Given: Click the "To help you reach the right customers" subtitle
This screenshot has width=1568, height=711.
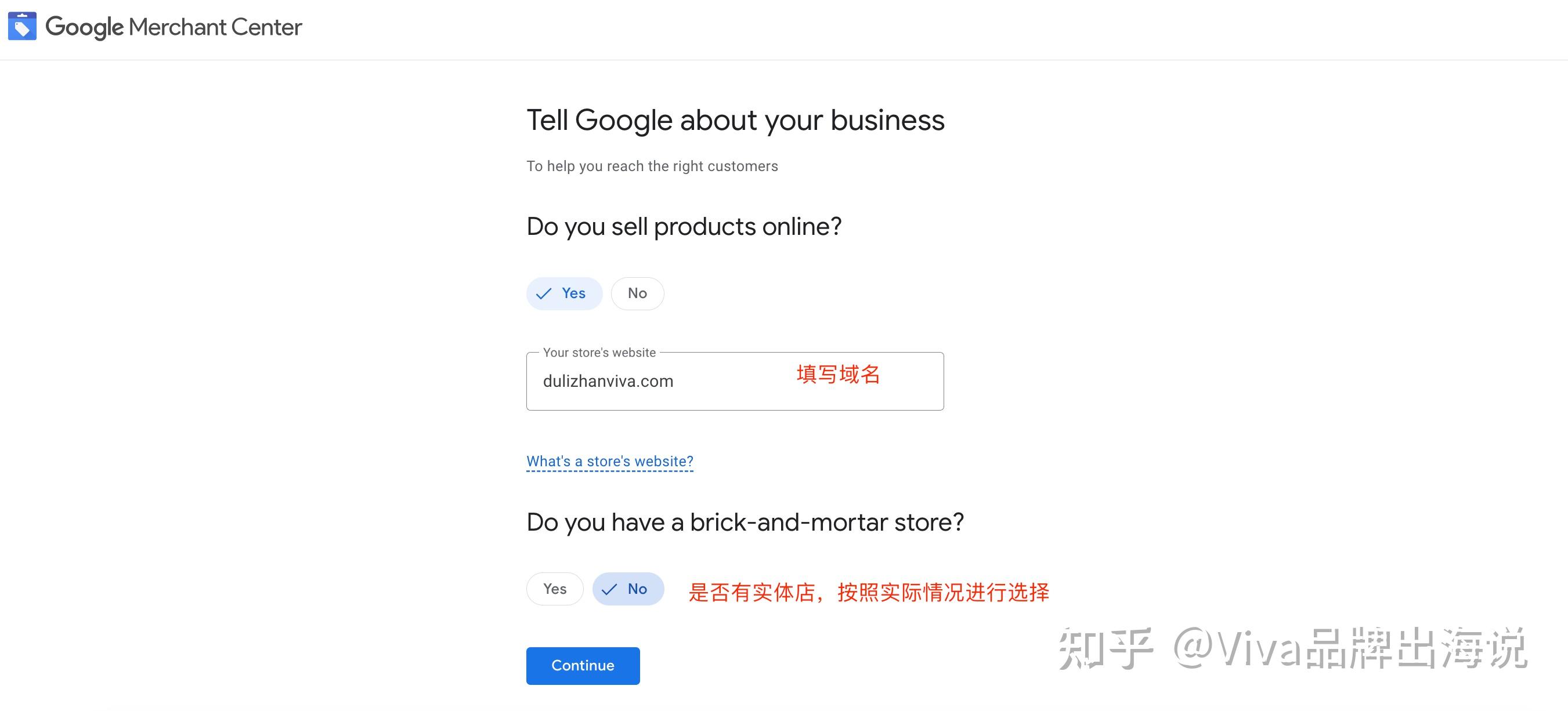Looking at the screenshot, I should tap(652, 166).
